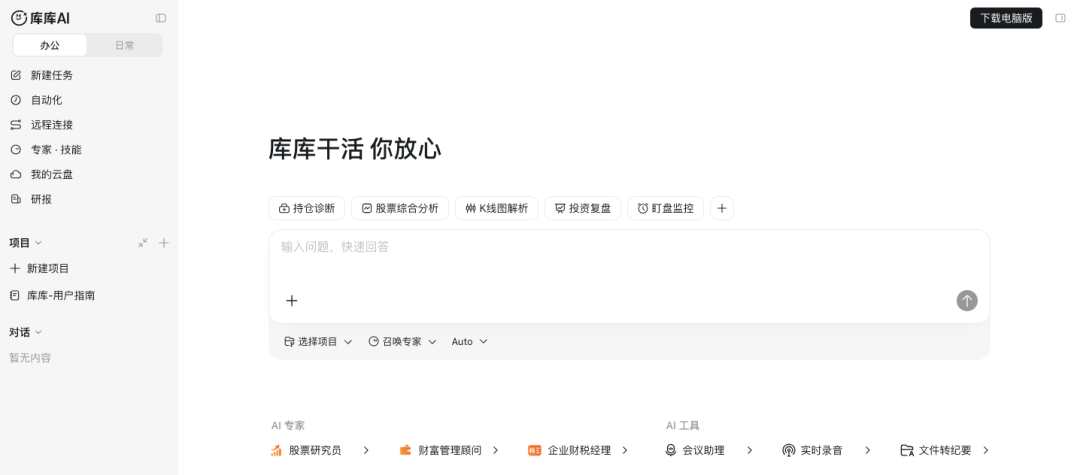Collapse the 对话 section chevron

point(39,332)
